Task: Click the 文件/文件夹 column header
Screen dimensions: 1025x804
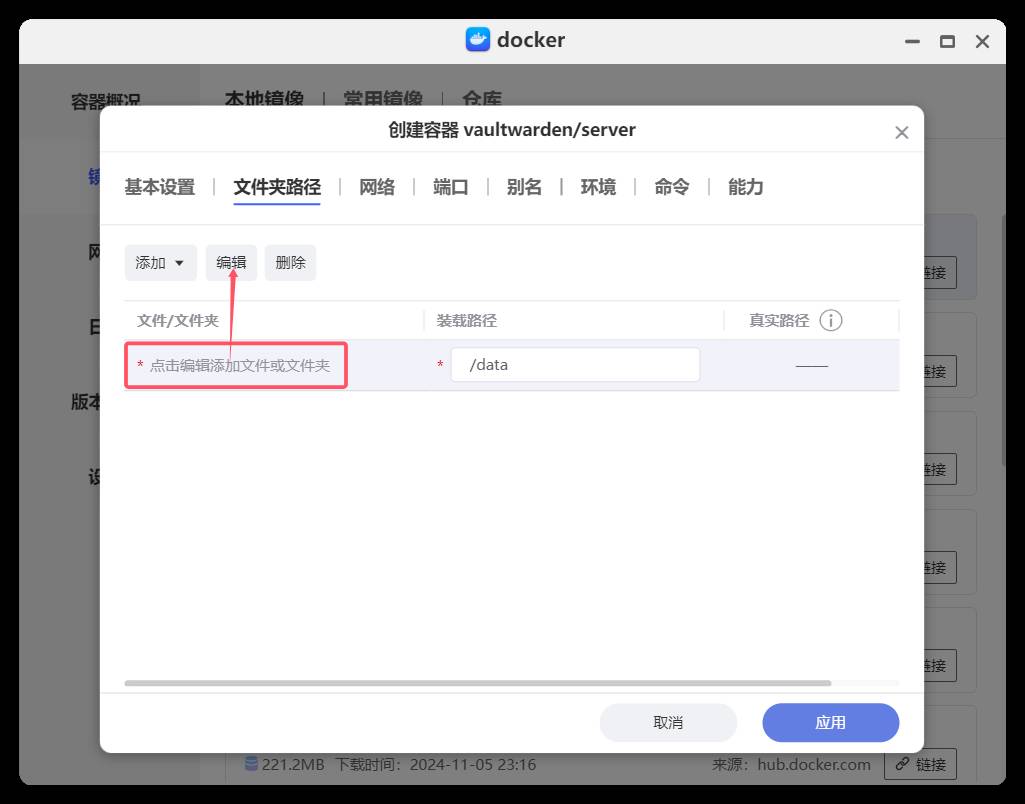Action: pos(178,320)
